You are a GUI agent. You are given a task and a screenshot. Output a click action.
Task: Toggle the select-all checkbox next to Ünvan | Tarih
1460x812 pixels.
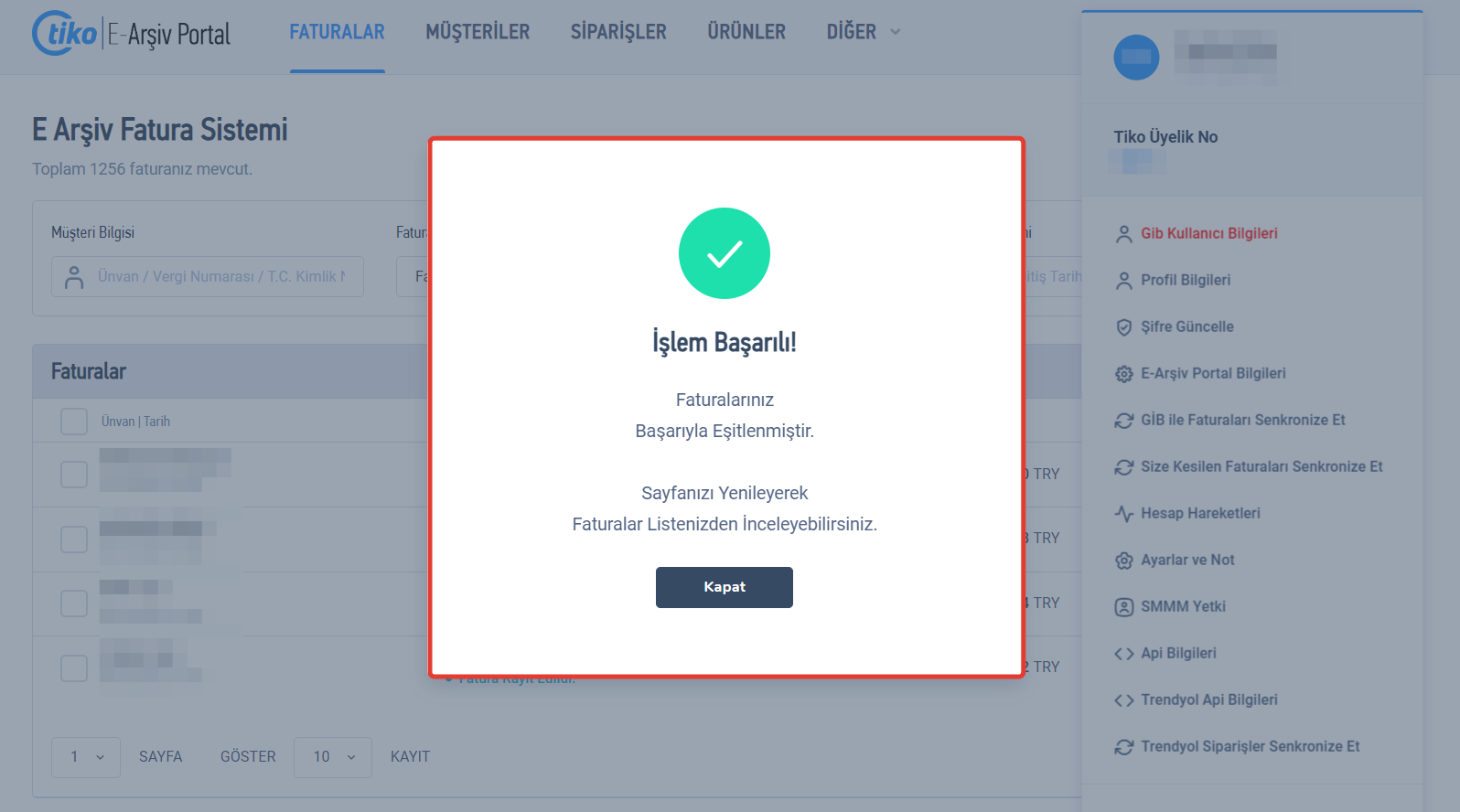coord(74,422)
